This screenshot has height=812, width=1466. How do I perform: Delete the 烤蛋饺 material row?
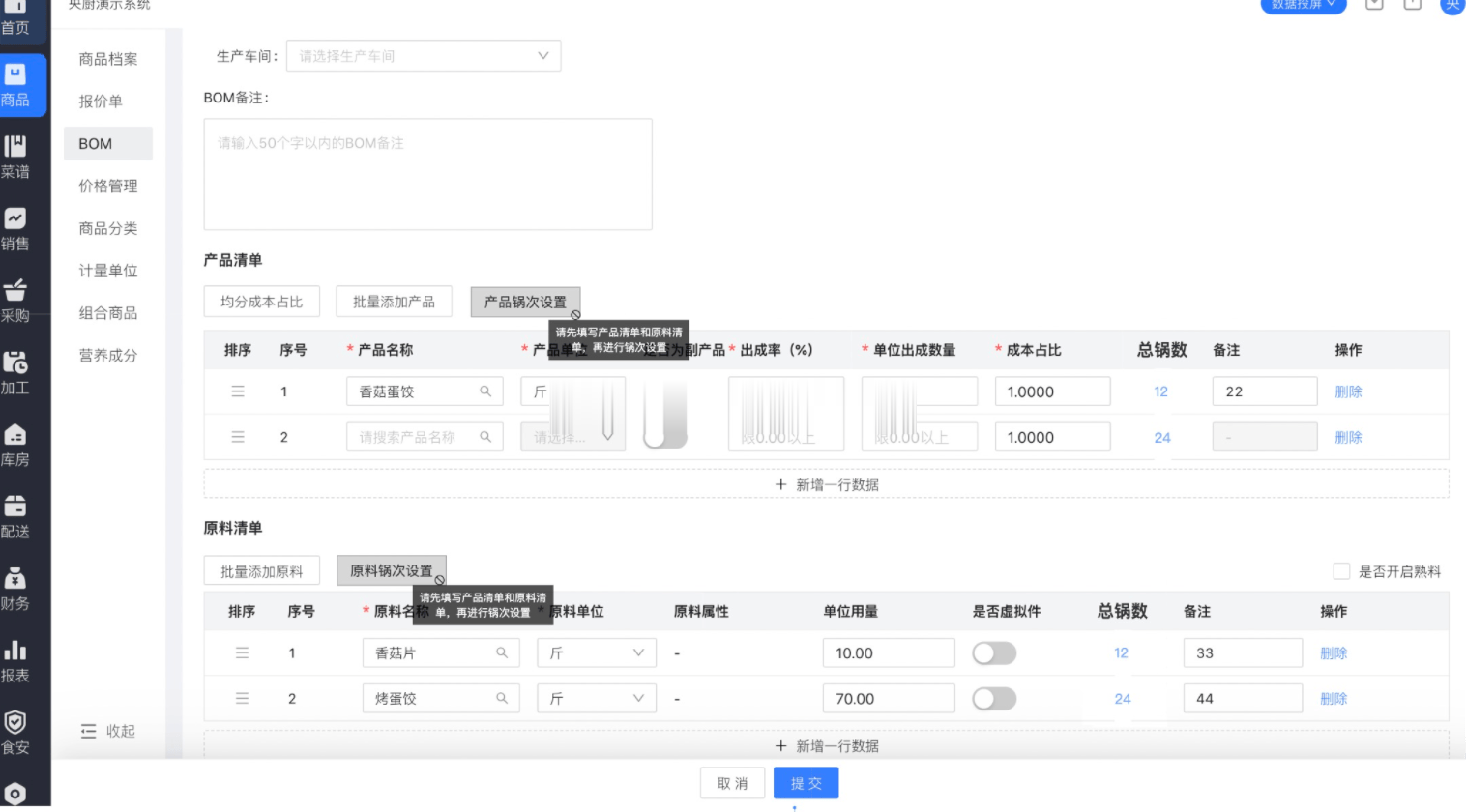click(1334, 698)
